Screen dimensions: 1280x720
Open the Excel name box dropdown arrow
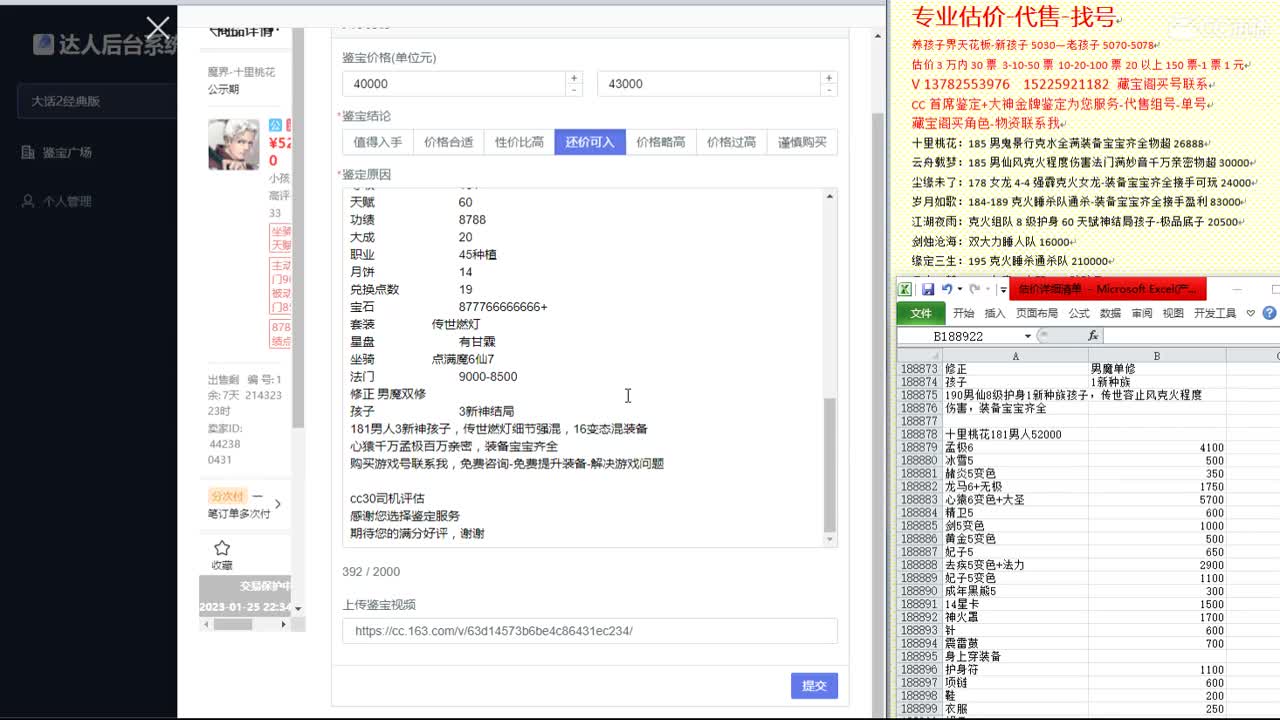pyautogui.click(x=1027, y=336)
